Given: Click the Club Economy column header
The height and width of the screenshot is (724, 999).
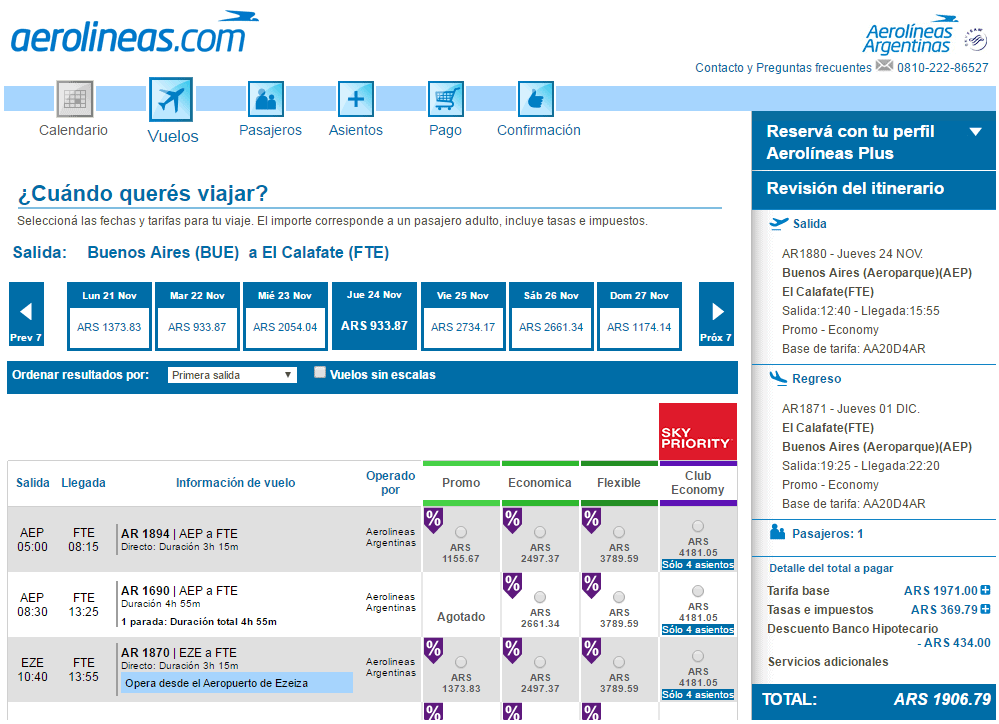Looking at the screenshot, I should [x=698, y=482].
